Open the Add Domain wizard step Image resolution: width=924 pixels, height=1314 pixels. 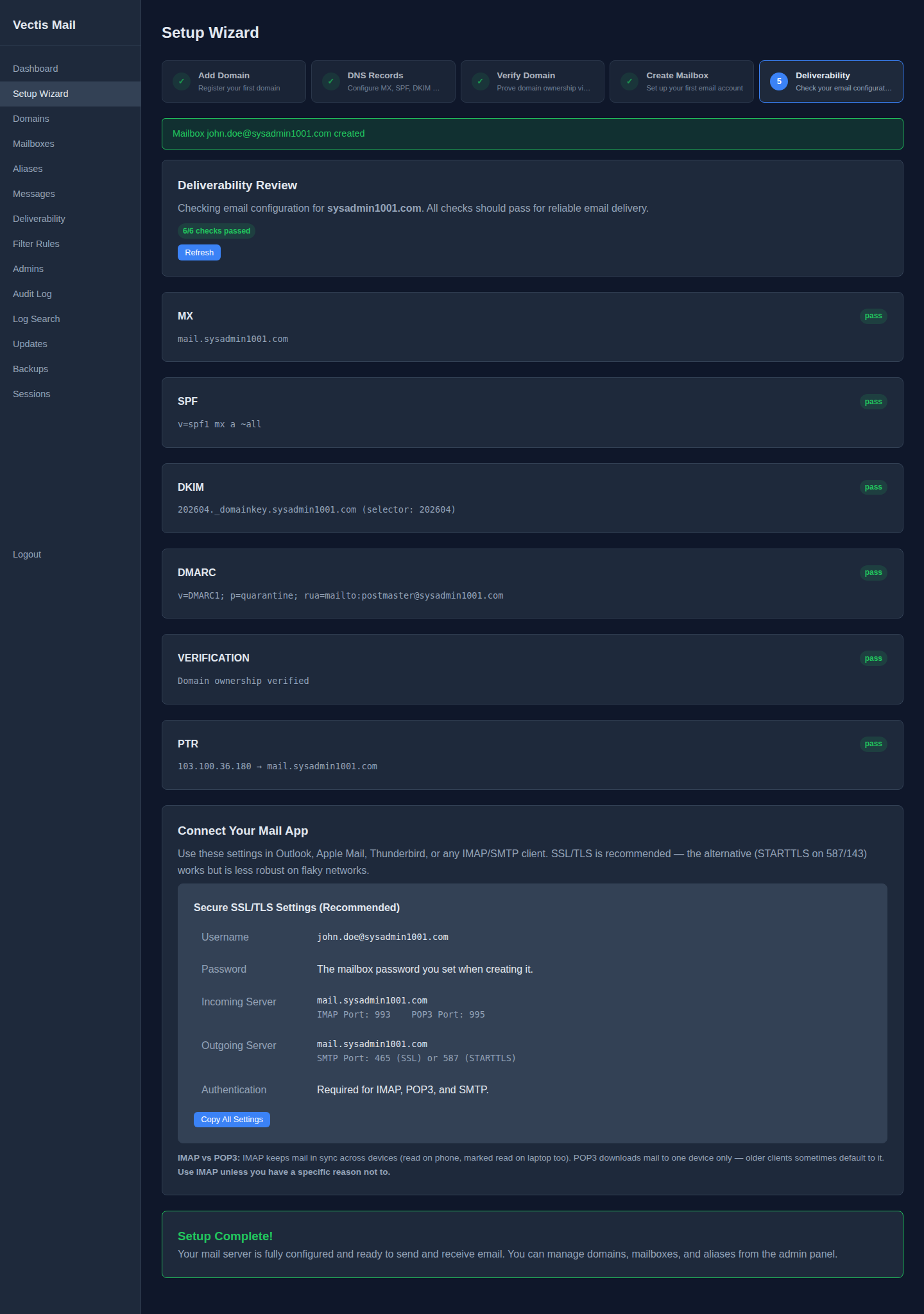click(x=234, y=81)
